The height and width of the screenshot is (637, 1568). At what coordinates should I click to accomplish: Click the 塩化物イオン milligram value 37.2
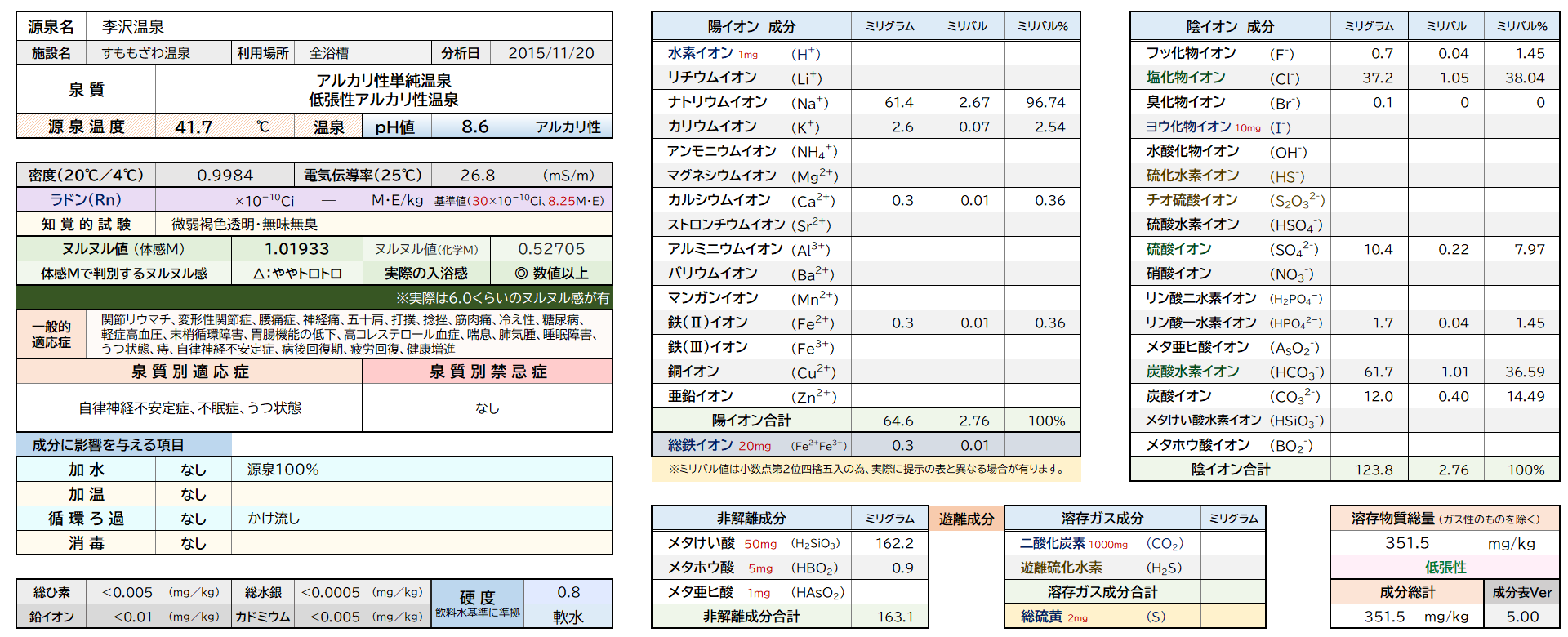click(1377, 78)
